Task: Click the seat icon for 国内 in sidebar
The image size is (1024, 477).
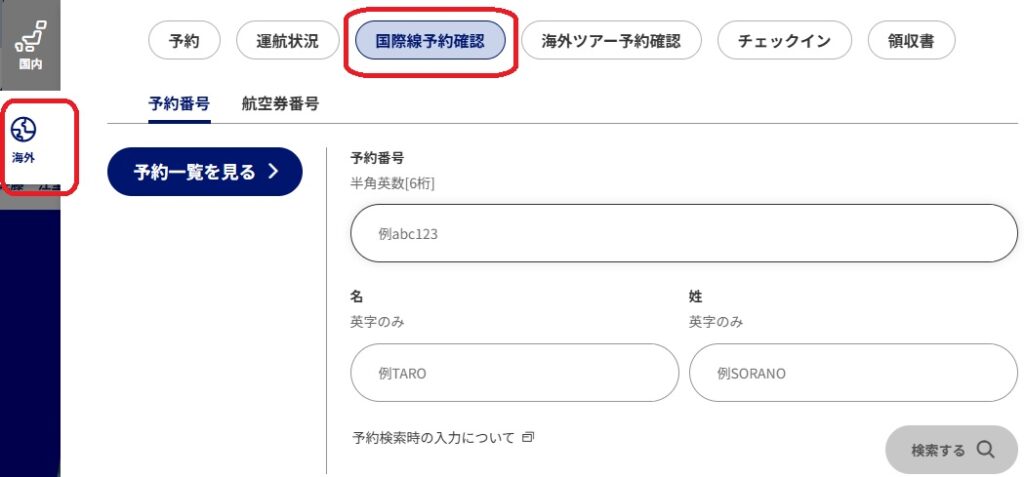Action: [x=30, y=37]
